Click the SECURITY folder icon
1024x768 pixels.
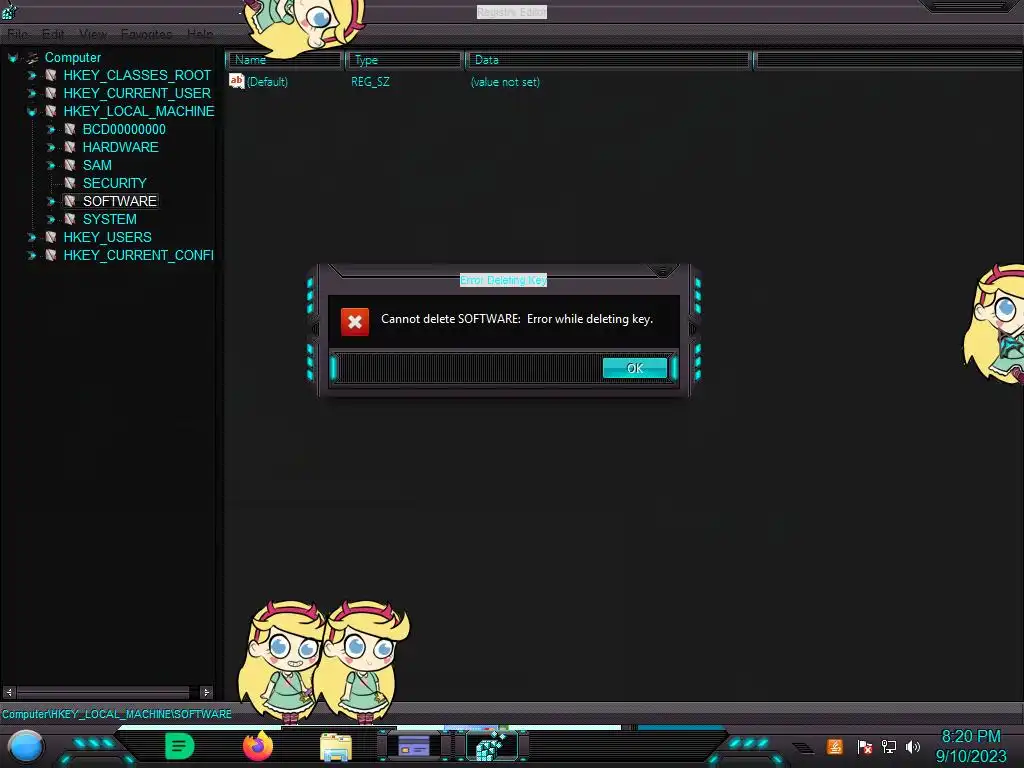70,184
